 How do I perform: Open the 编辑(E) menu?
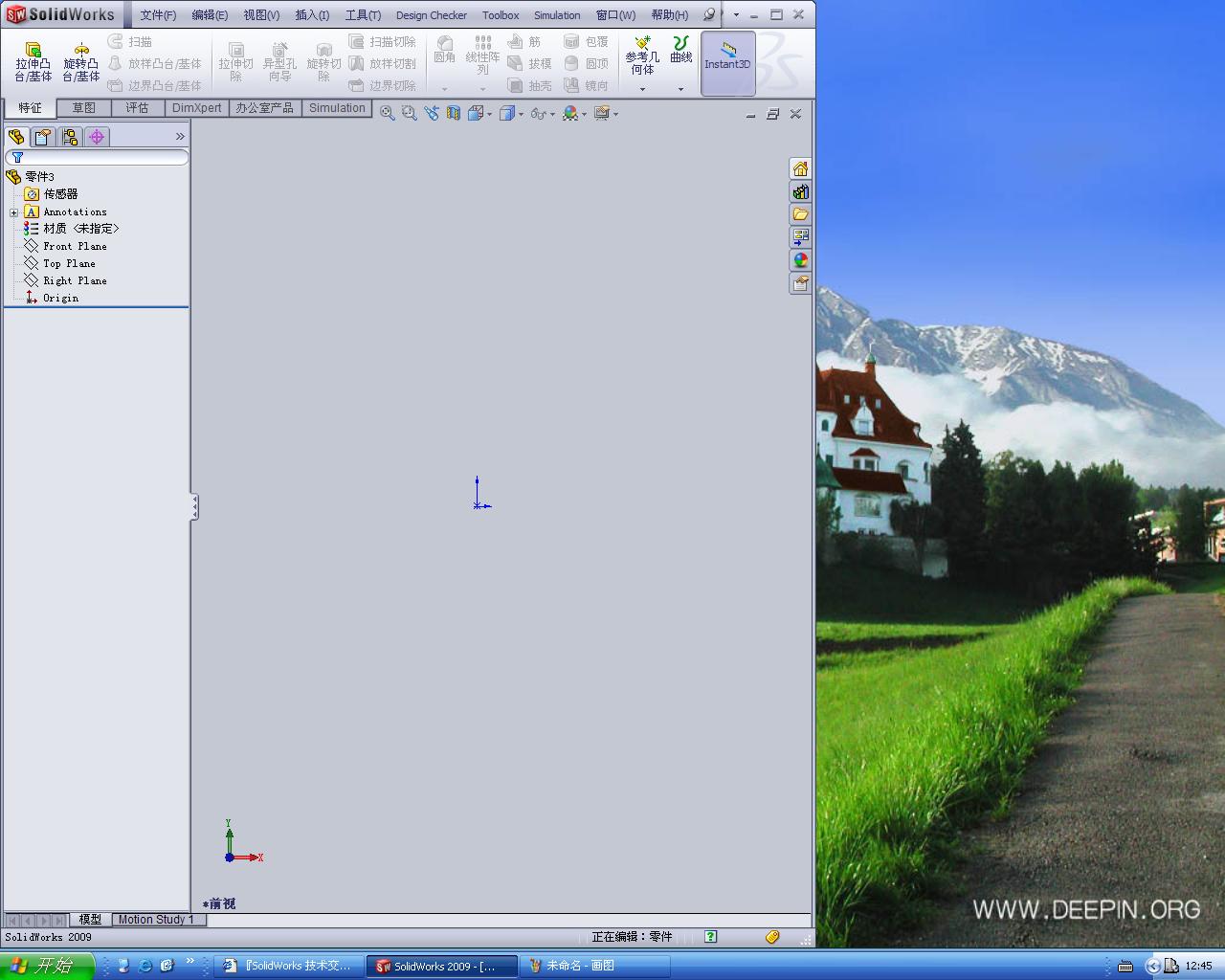coord(210,15)
